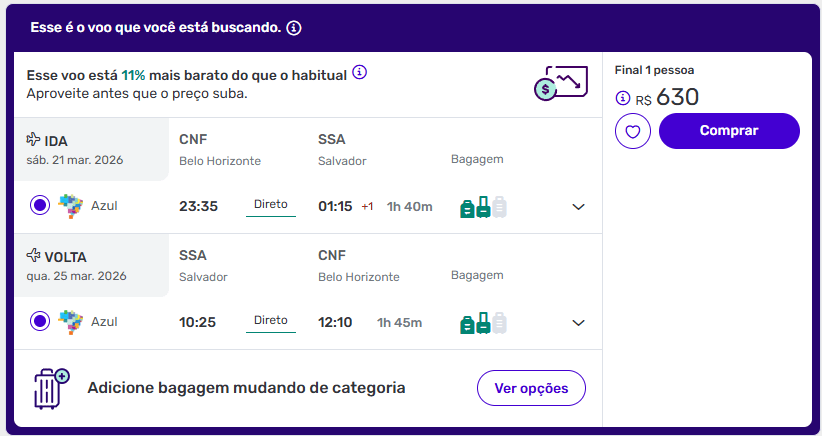Image resolution: width=822 pixels, height=436 pixels.
Task: Open Ver opções for baggage categories
Action: (x=531, y=388)
